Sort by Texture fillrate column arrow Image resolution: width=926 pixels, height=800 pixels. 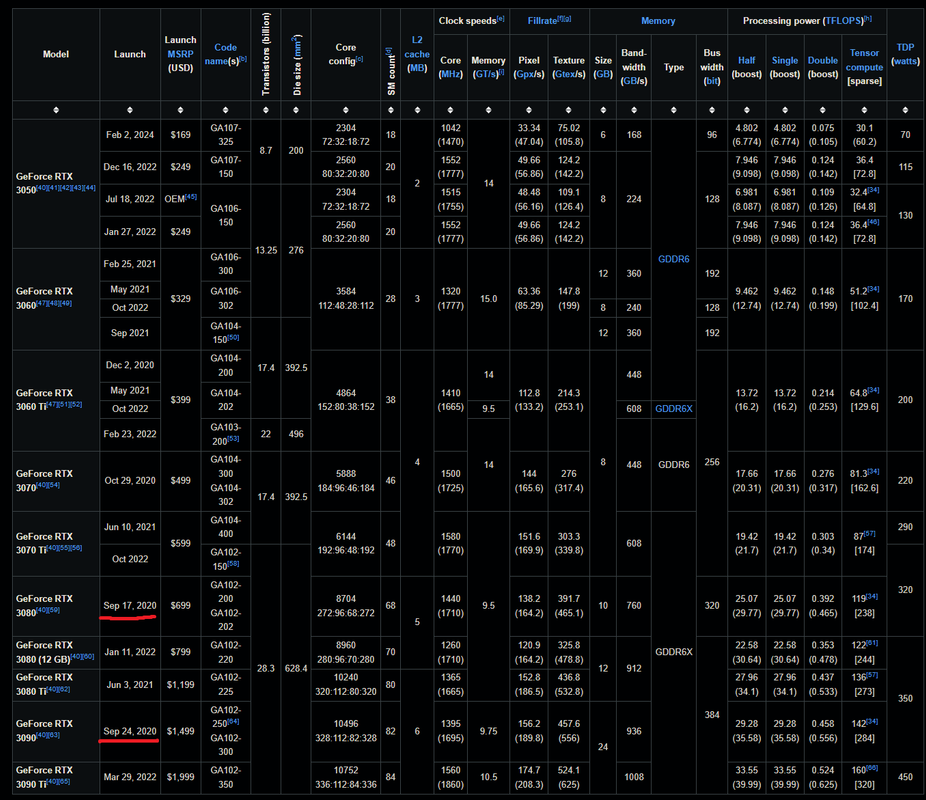click(569, 110)
